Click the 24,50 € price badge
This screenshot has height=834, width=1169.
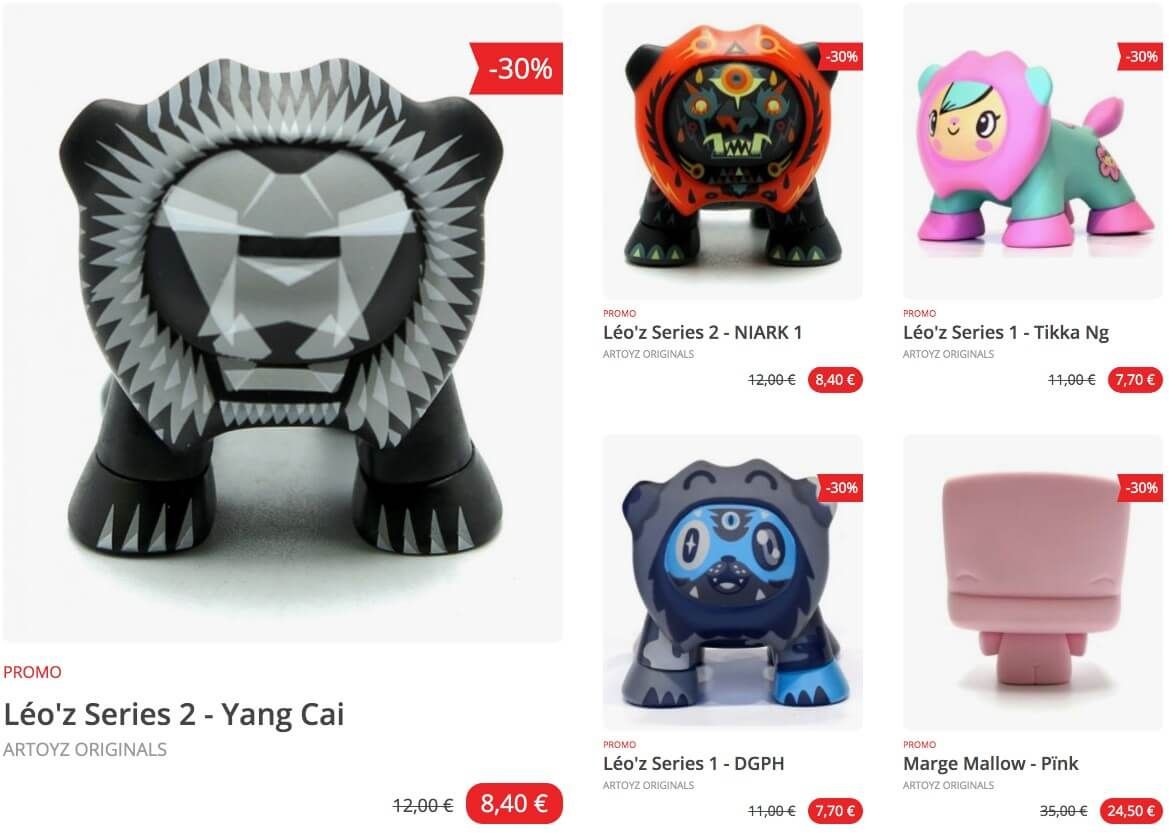[1131, 811]
